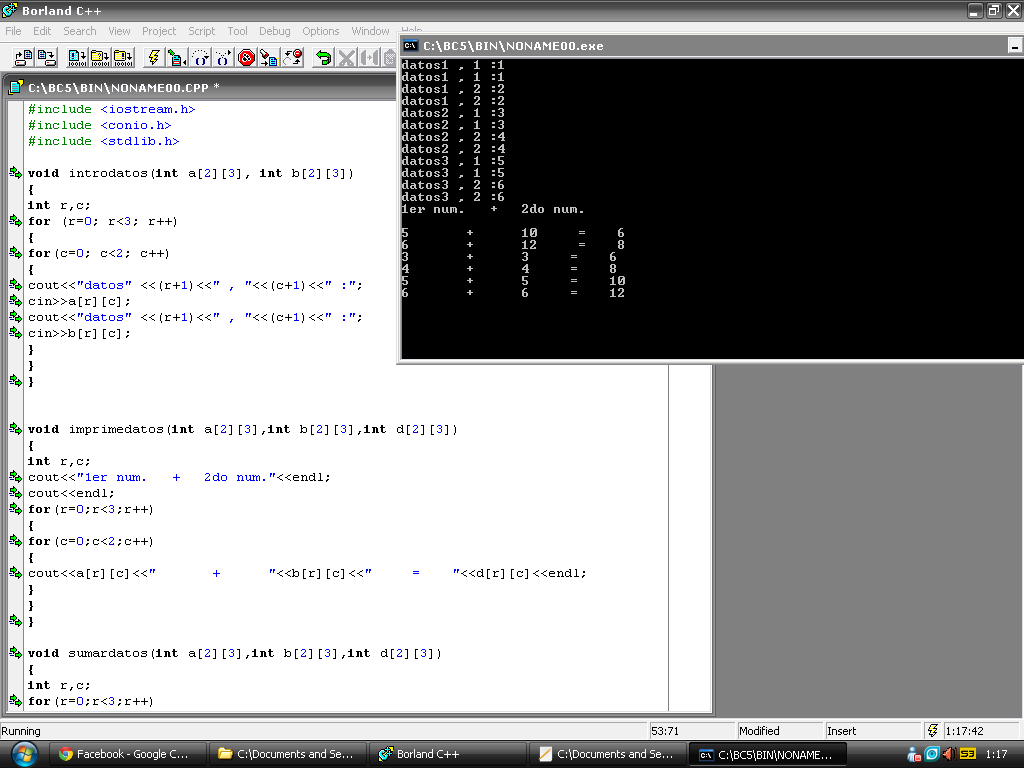The width and height of the screenshot is (1024, 768).
Task: Click the trace-into icon with arrow into parentheses
Action: point(223,57)
